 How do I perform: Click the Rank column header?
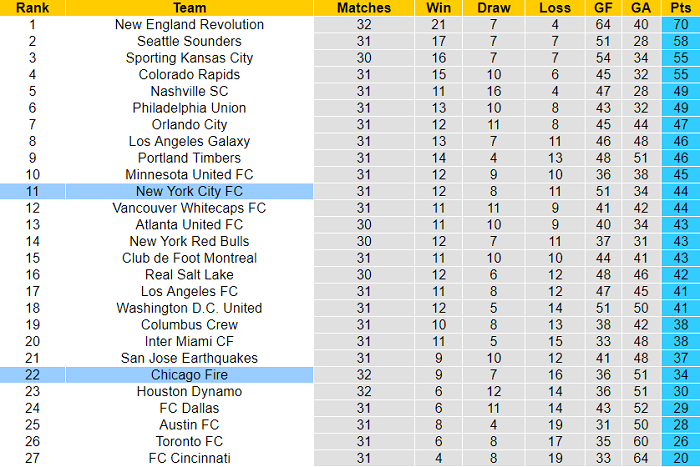coord(32,8)
